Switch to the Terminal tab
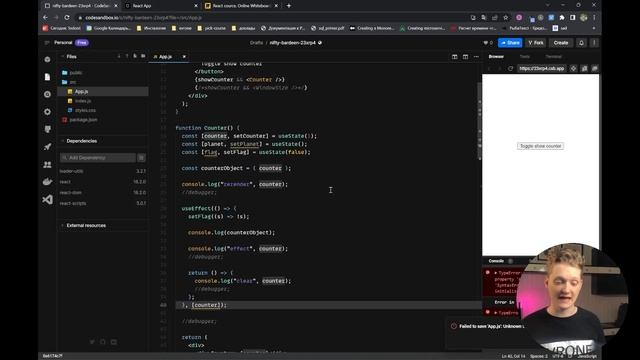The height and width of the screenshot is (360, 640). click(553, 57)
